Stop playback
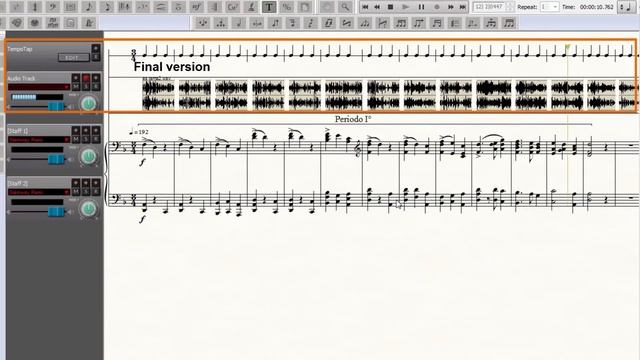Viewport: 640px width, 360px height. click(391, 7)
